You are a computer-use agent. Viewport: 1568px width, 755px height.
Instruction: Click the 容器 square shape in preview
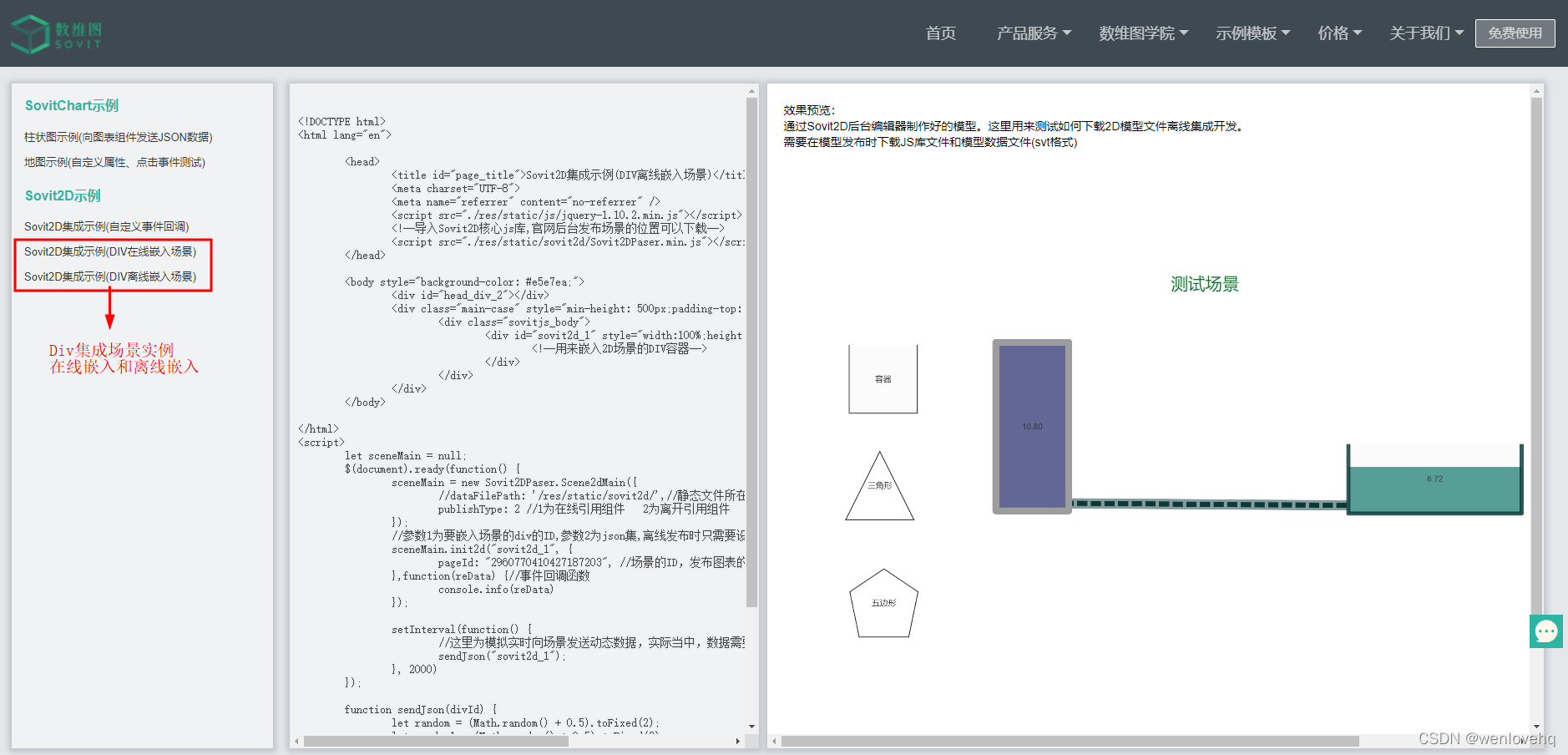(883, 379)
